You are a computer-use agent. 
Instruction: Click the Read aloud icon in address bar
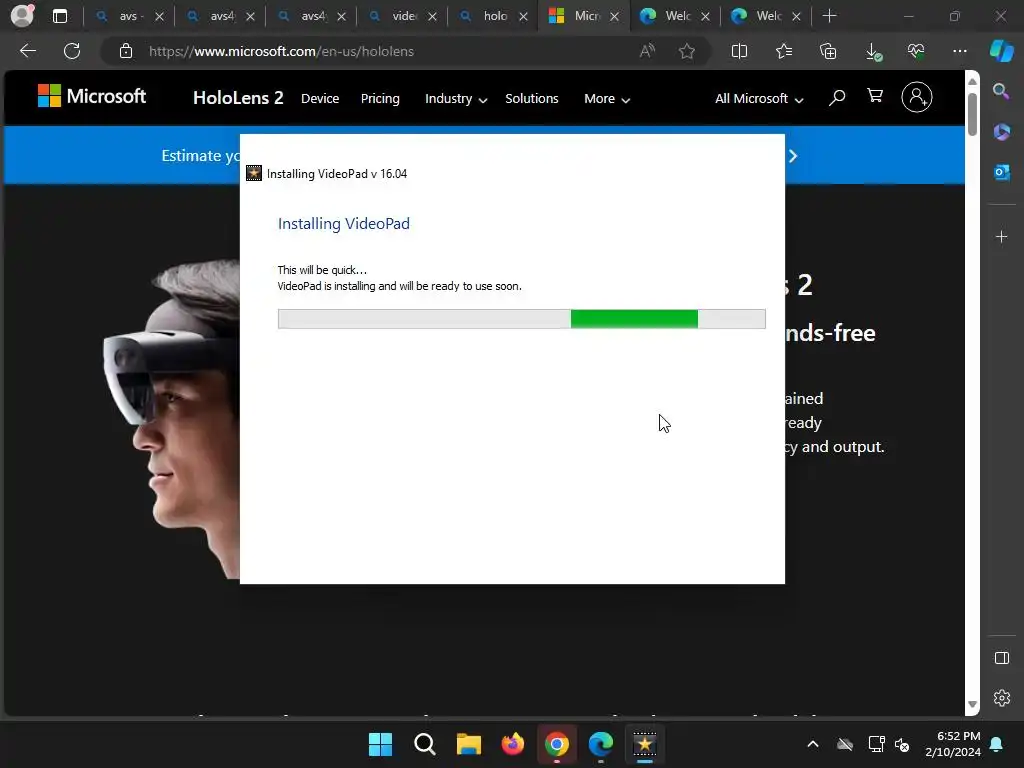coord(647,51)
